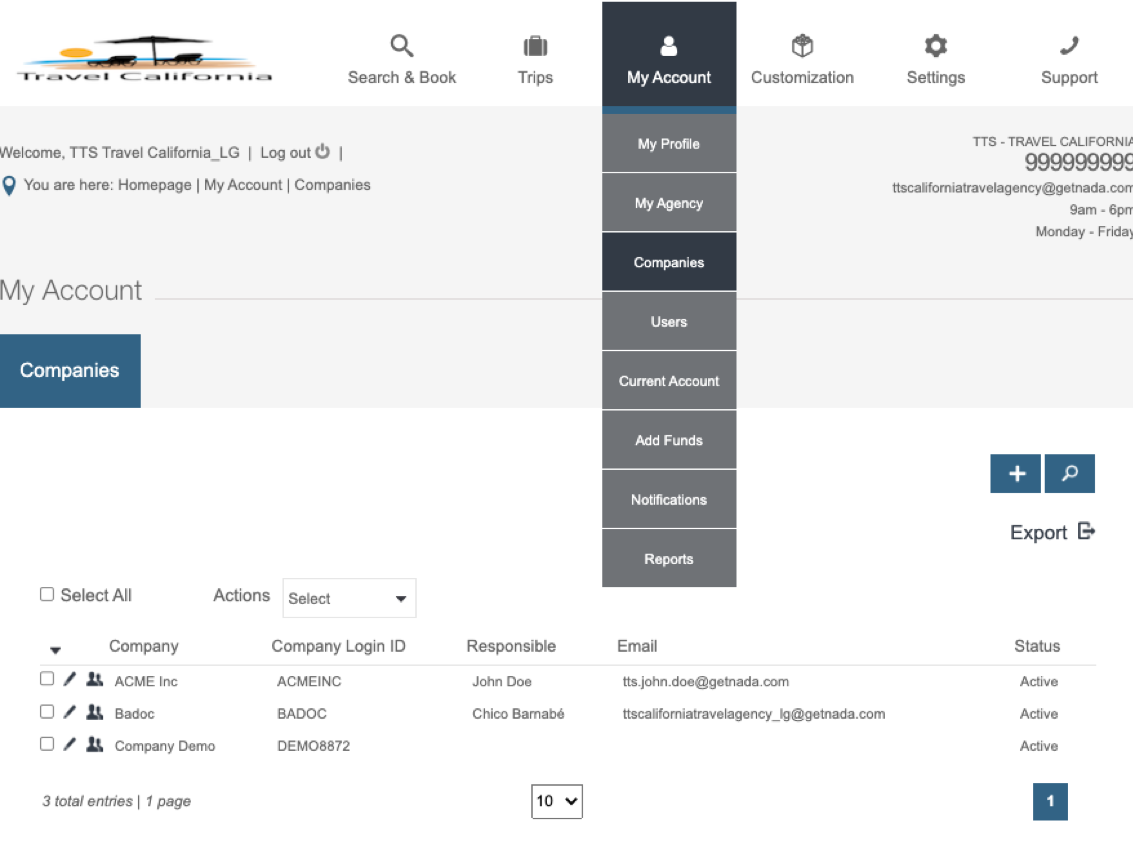The height and width of the screenshot is (860, 1133).
Task: Check the ACME Inc row checkbox
Action: coord(47,680)
